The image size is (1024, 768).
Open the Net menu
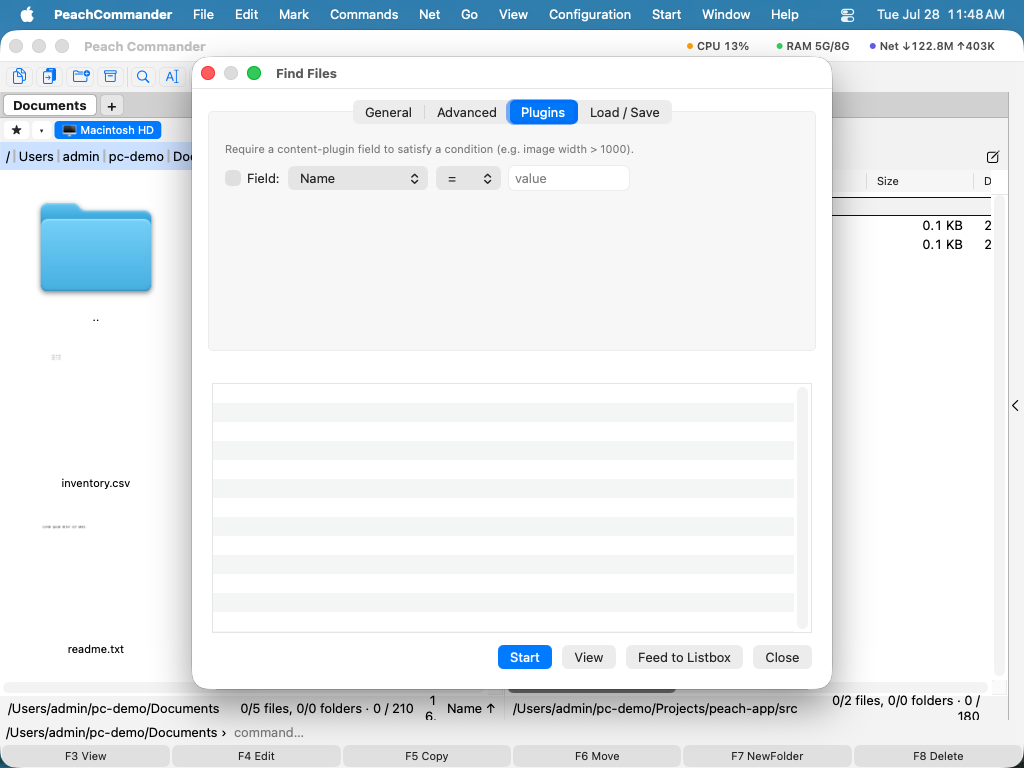429,14
